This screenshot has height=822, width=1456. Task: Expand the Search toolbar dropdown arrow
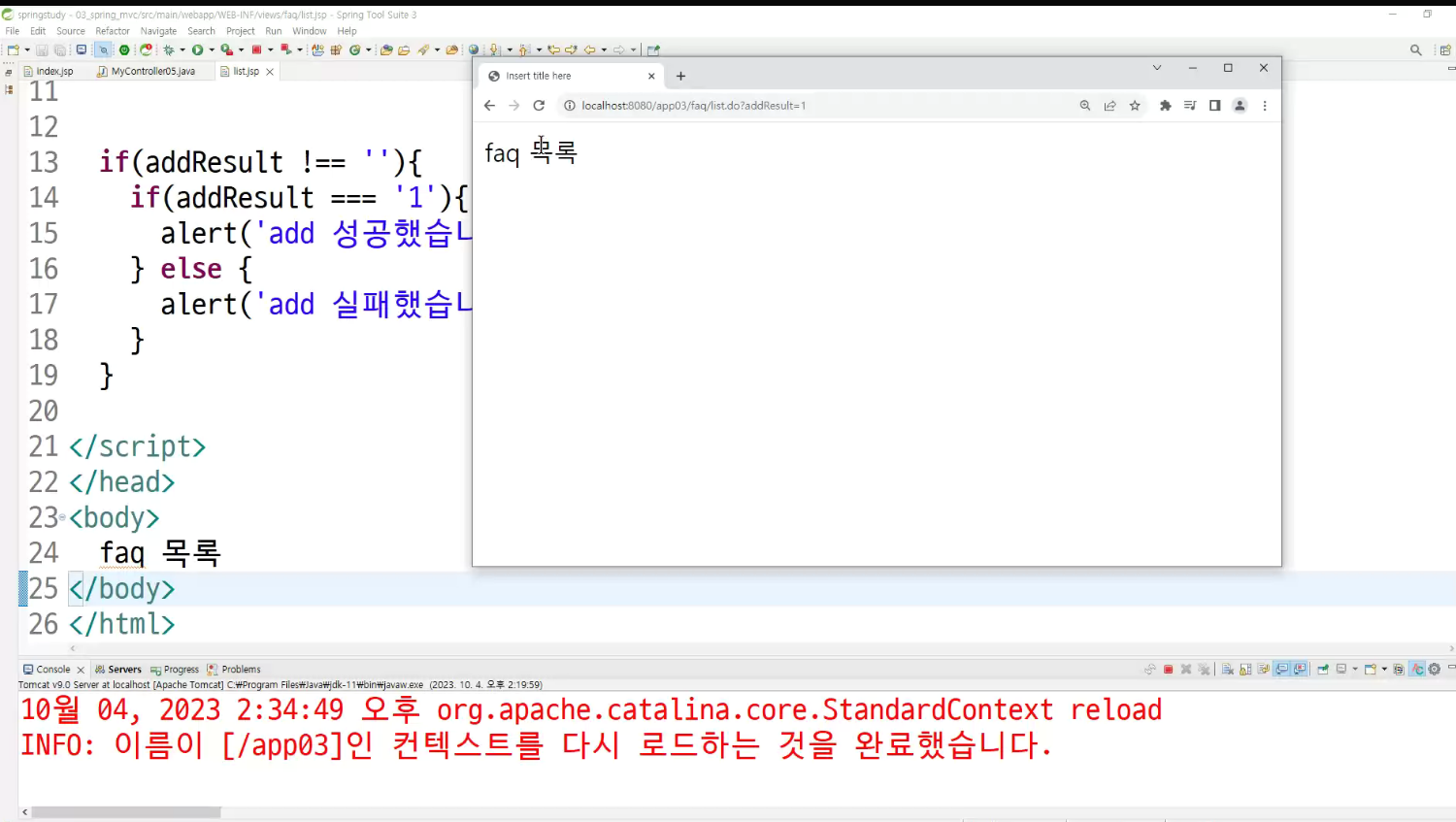point(437,49)
